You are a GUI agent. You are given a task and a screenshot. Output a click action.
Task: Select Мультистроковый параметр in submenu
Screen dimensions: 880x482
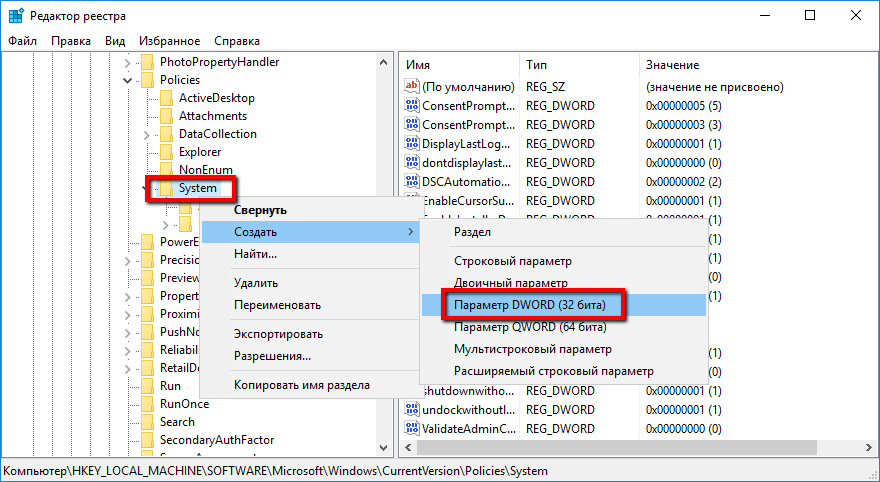[x=563, y=349]
